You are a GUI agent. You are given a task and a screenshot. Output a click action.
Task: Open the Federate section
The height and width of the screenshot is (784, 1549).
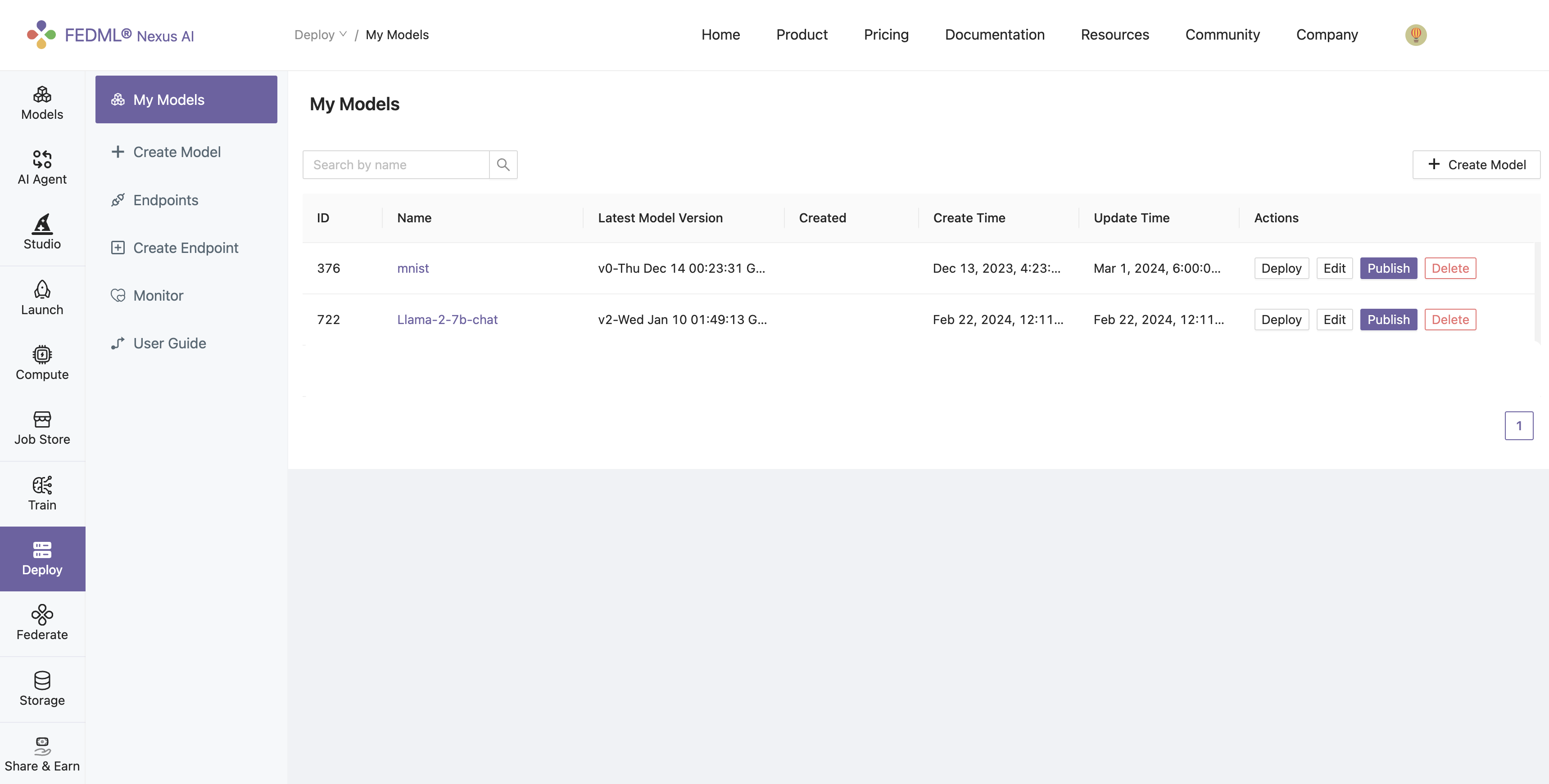42,623
